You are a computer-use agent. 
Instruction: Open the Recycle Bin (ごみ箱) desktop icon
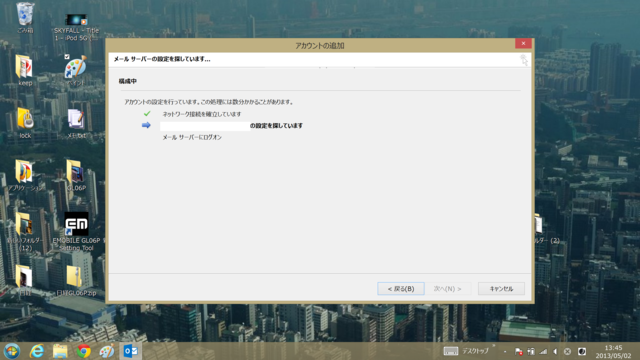tap(25, 17)
